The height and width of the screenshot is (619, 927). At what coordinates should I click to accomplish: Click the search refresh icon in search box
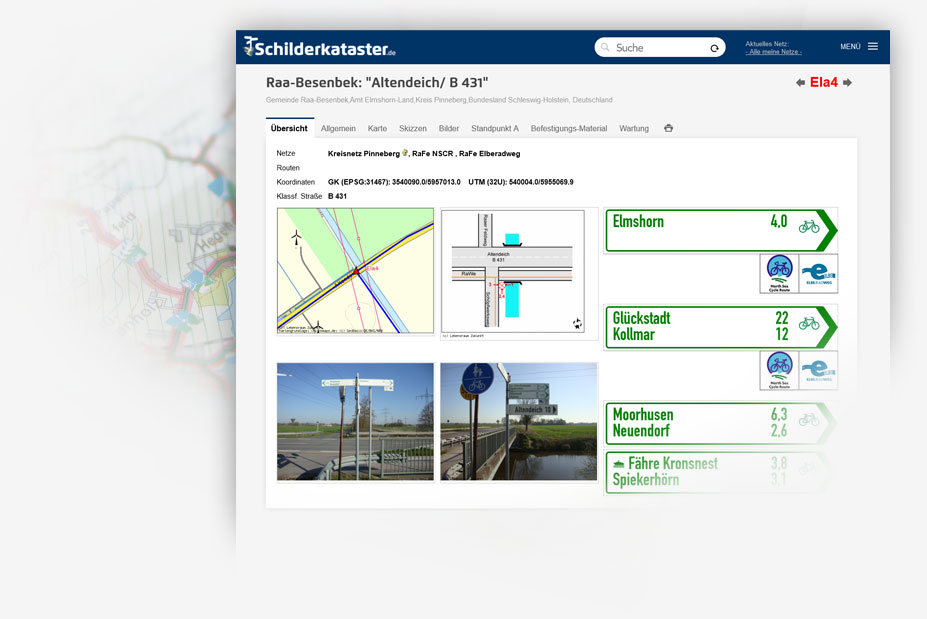tap(714, 48)
